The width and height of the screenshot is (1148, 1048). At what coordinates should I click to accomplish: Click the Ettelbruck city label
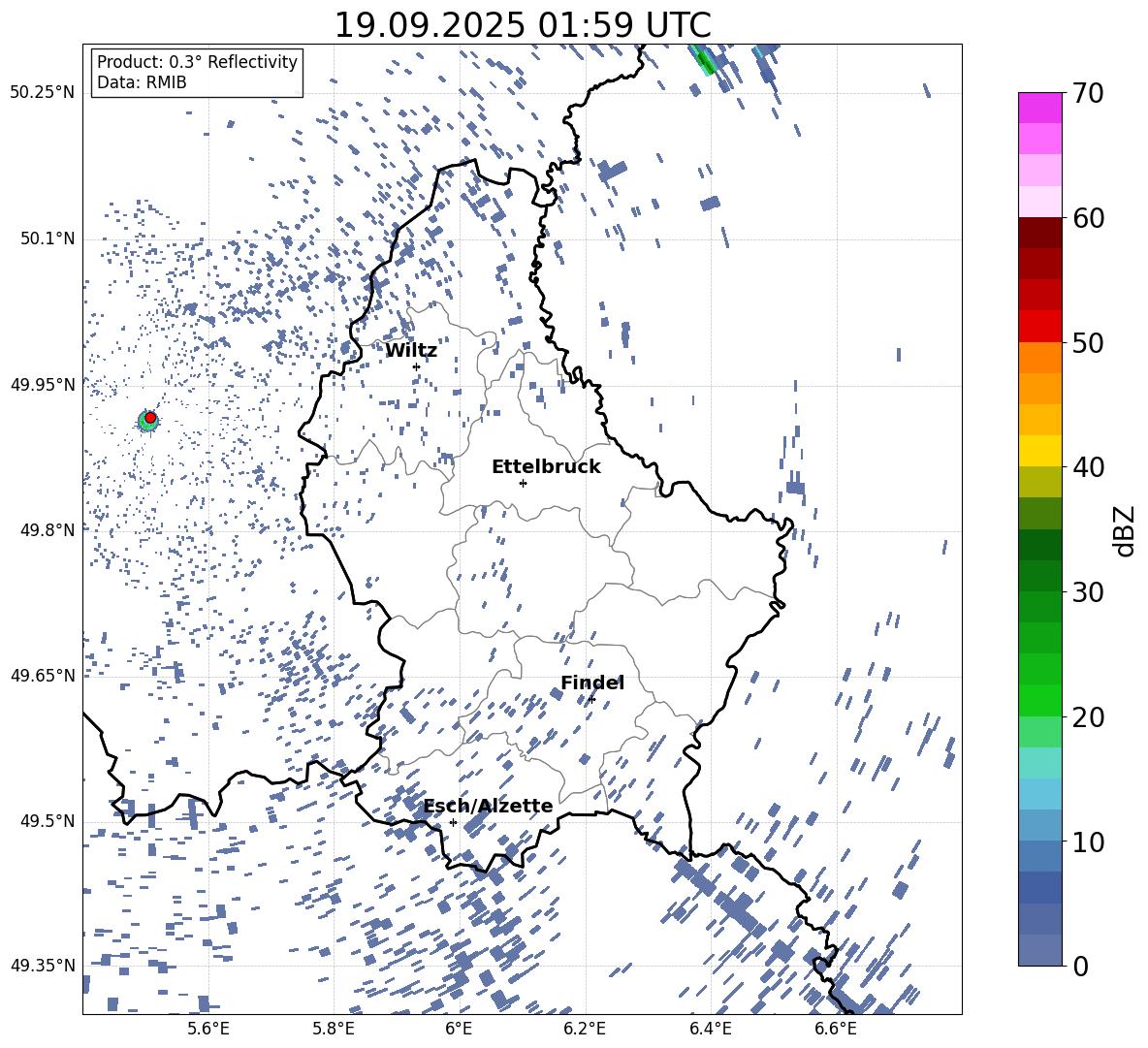[546, 467]
